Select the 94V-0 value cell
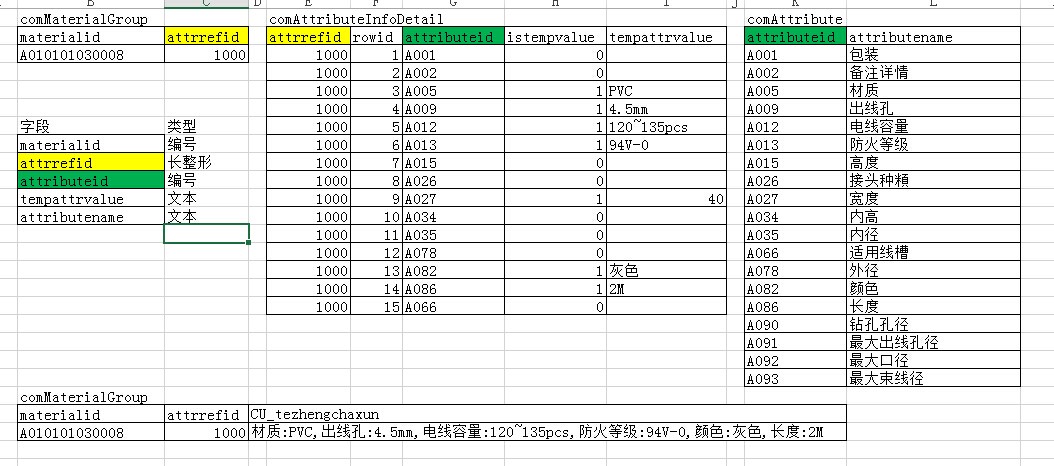This screenshot has width=1054, height=466. 666,145
